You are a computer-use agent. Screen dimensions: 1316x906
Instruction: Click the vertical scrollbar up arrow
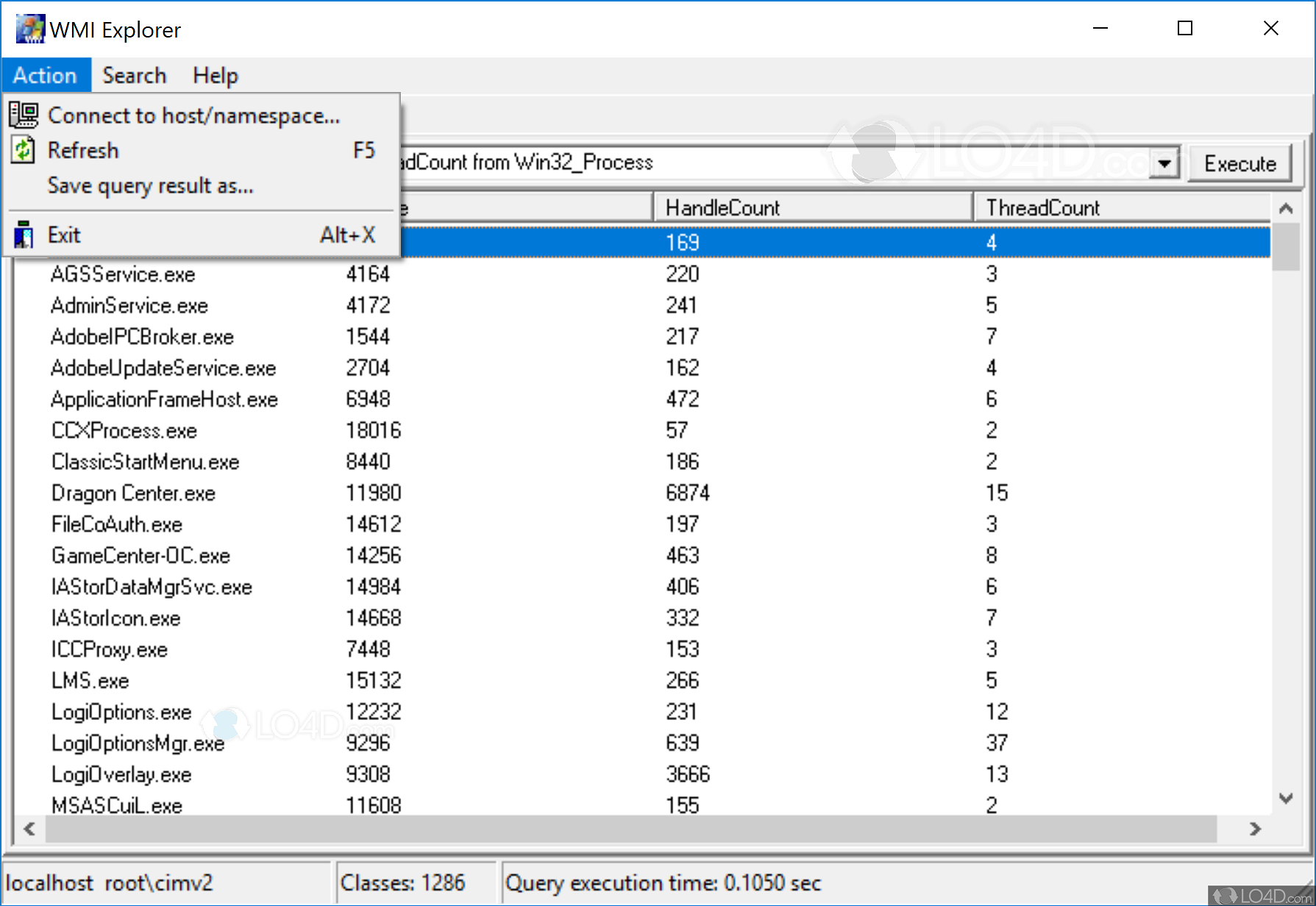[1286, 208]
